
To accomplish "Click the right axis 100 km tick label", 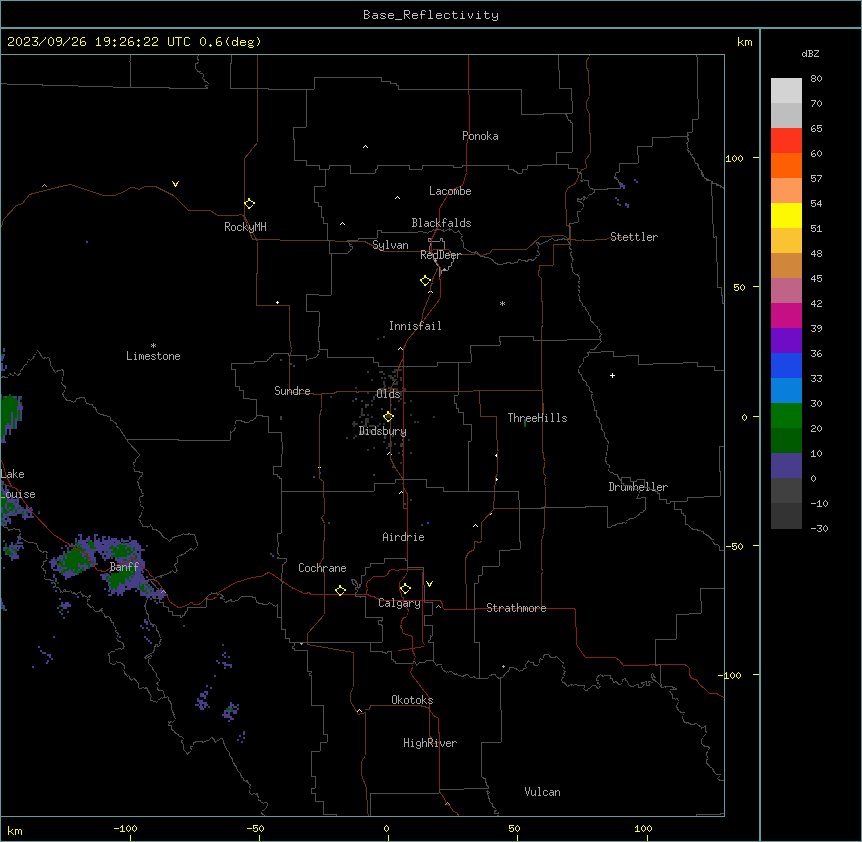I will click(x=734, y=158).
